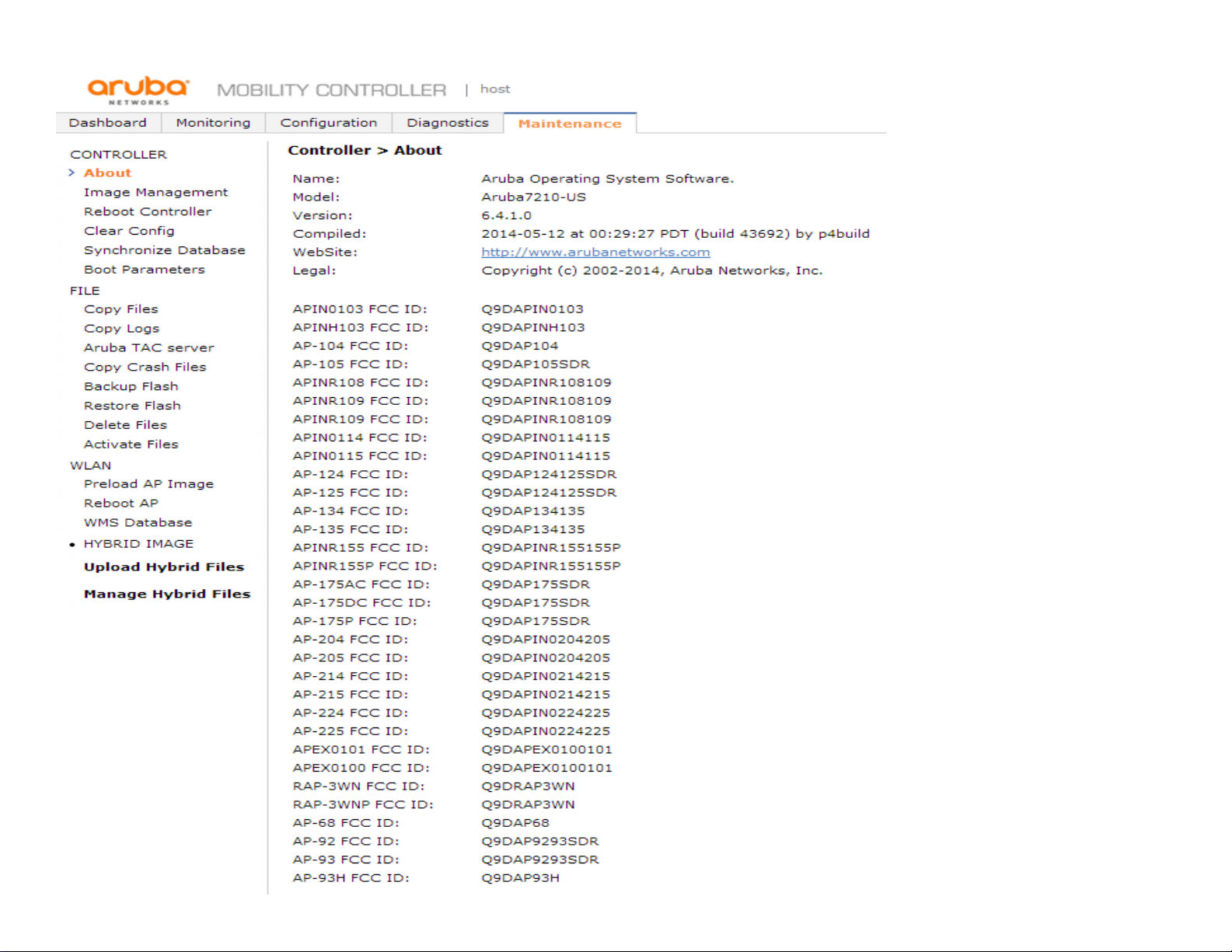The width and height of the screenshot is (1232, 952).
Task: Click the AP-215 FCC ID label
Action: click(351, 695)
